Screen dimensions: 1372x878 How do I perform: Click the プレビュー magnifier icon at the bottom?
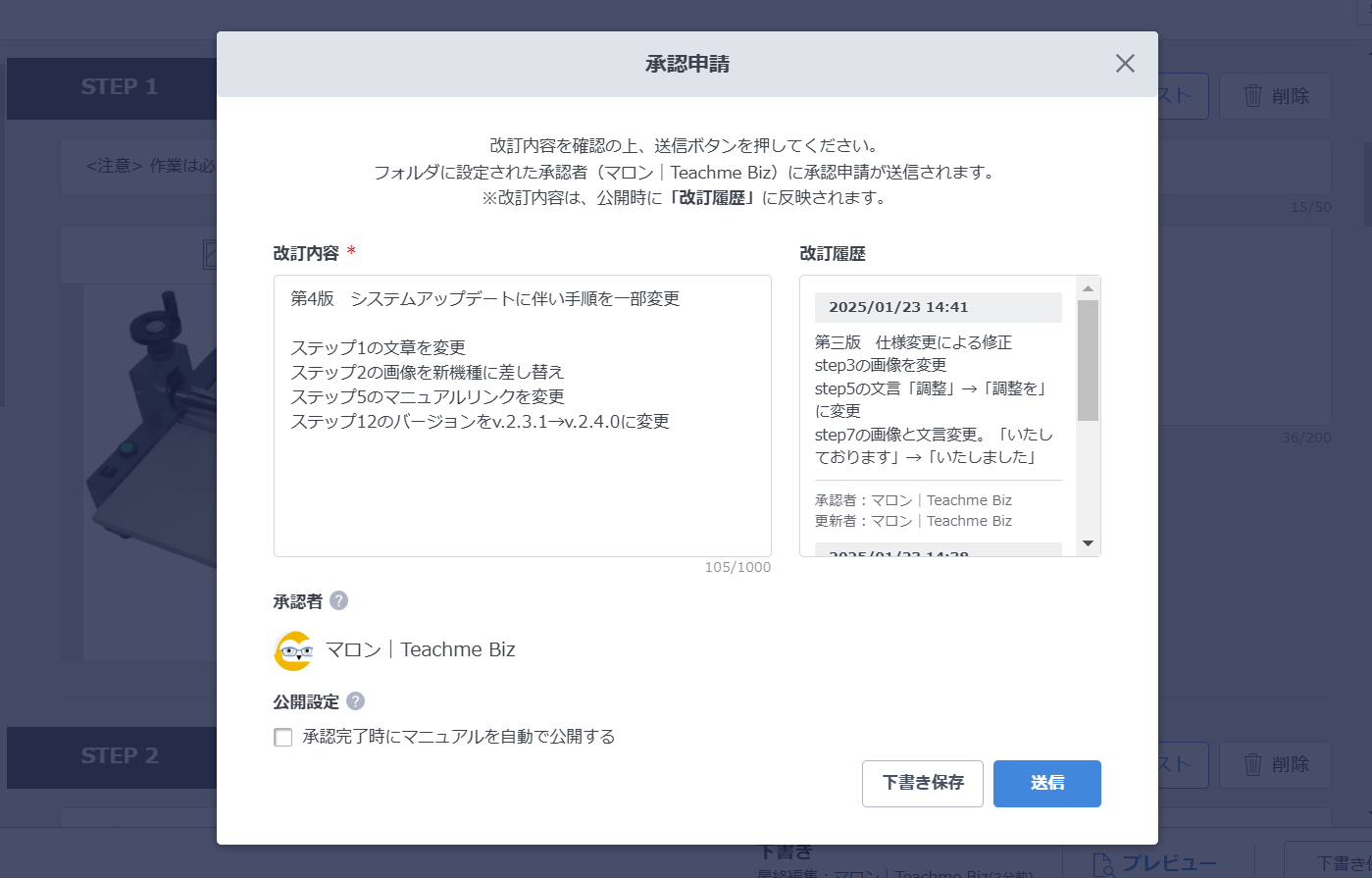pyautogui.click(x=1103, y=864)
